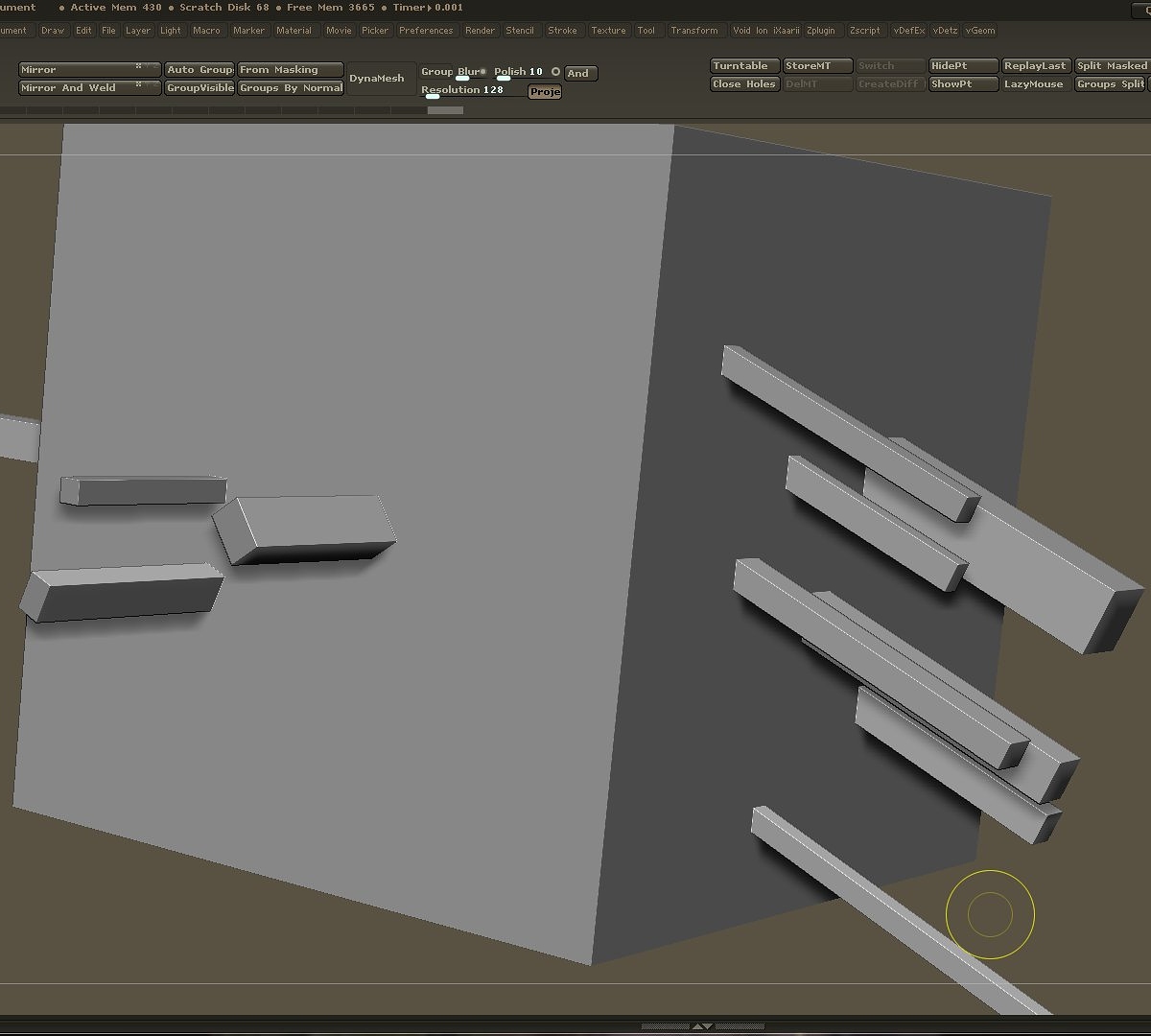The height and width of the screenshot is (1036, 1151).
Task: Open the Edit menu
Action: (84, 31)
